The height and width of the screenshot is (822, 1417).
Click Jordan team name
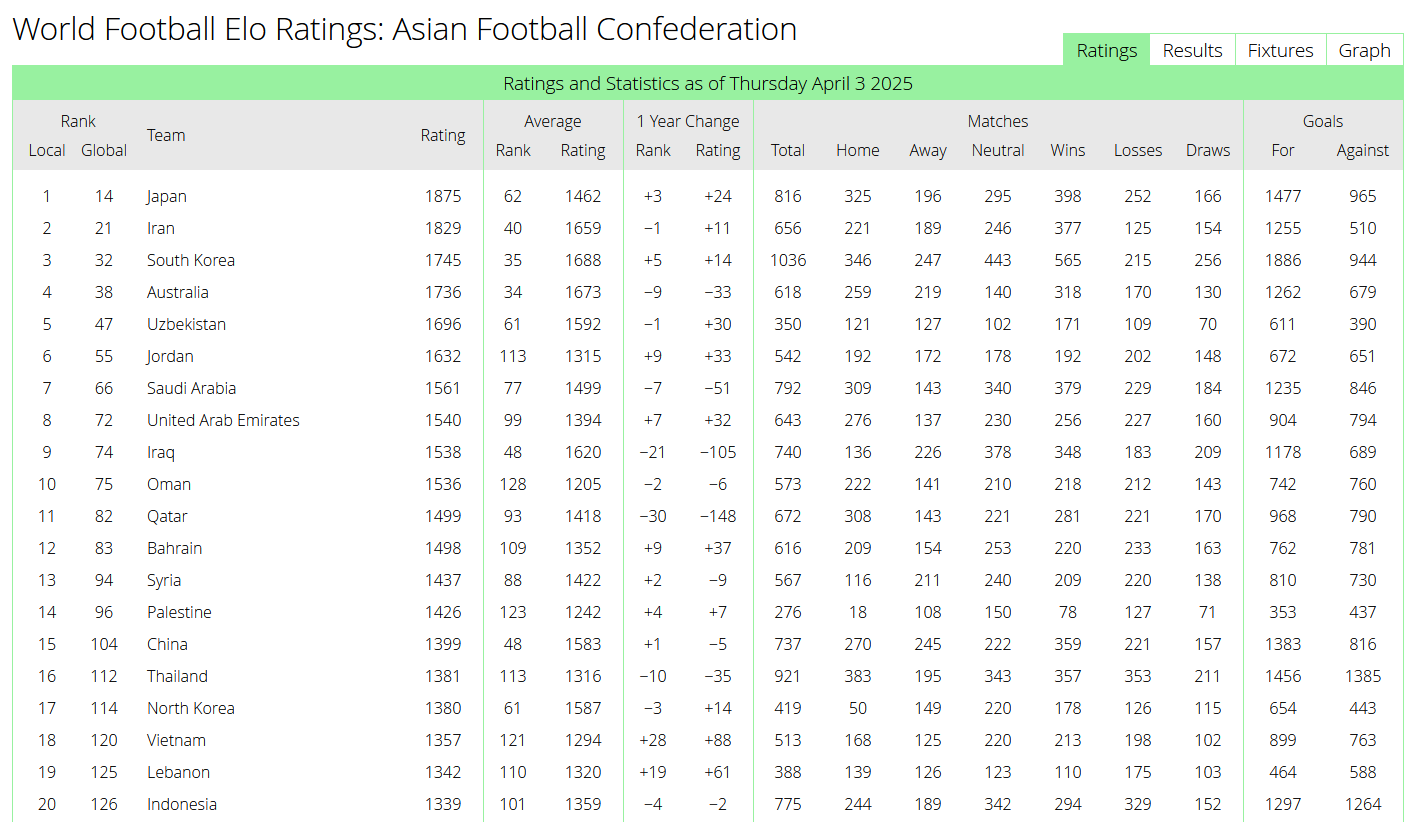[x=170, y=356]
